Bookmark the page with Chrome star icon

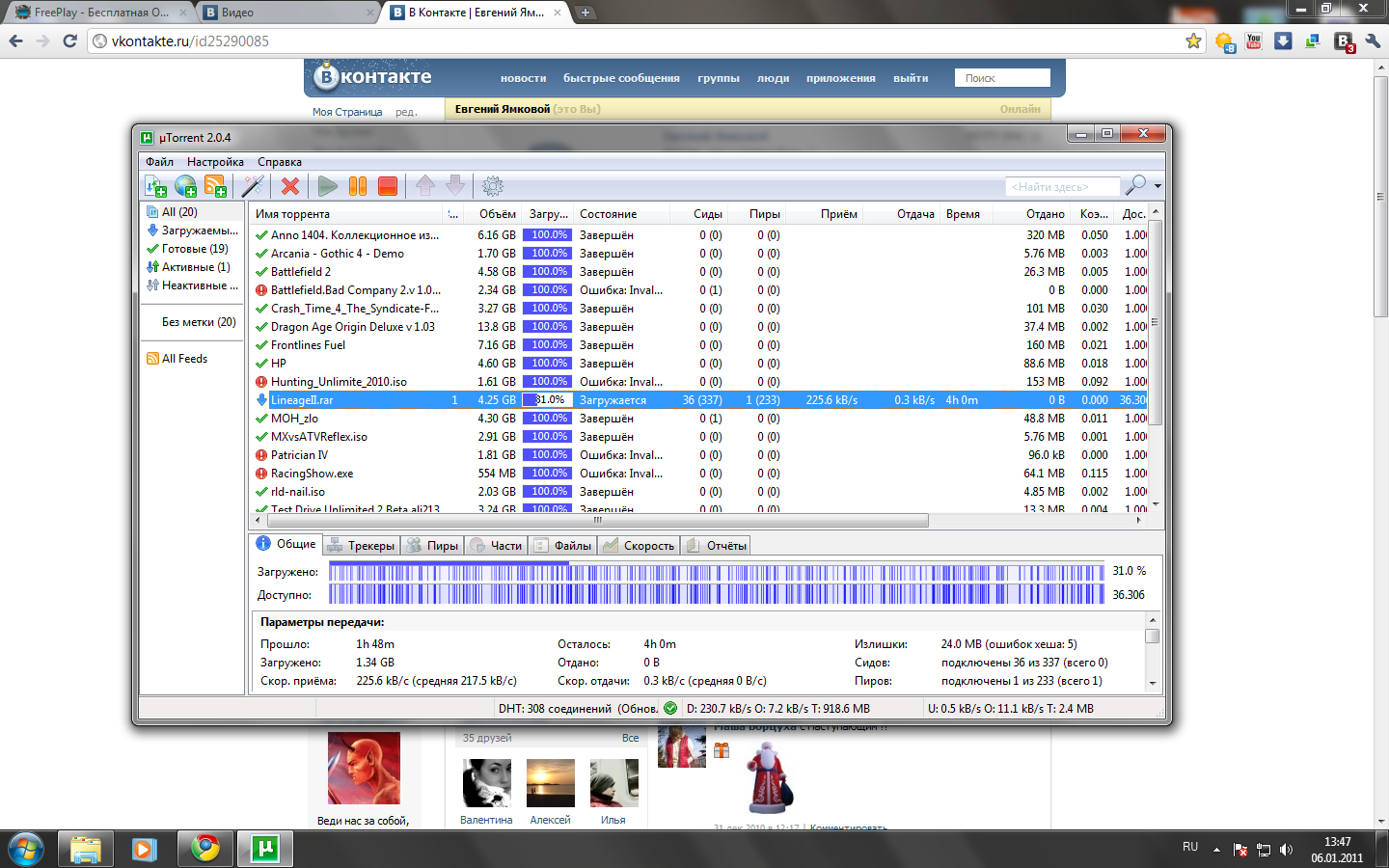coord(1193,41)
